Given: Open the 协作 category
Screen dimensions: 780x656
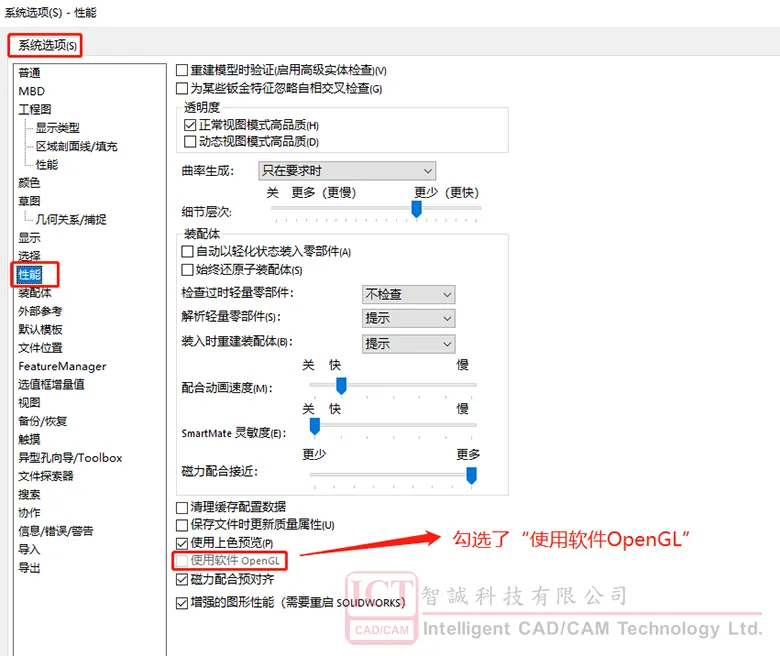Looking at the screenshot, I should tap(29, 513).
